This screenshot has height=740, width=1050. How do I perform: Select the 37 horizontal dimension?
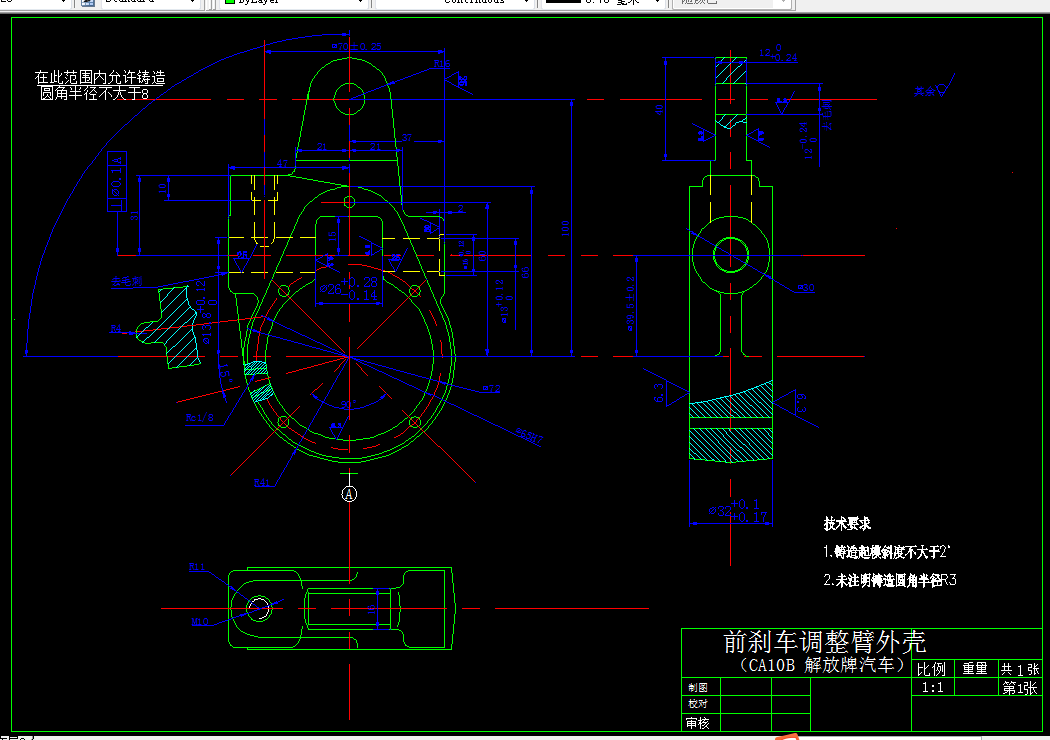(x=406, y=137)
